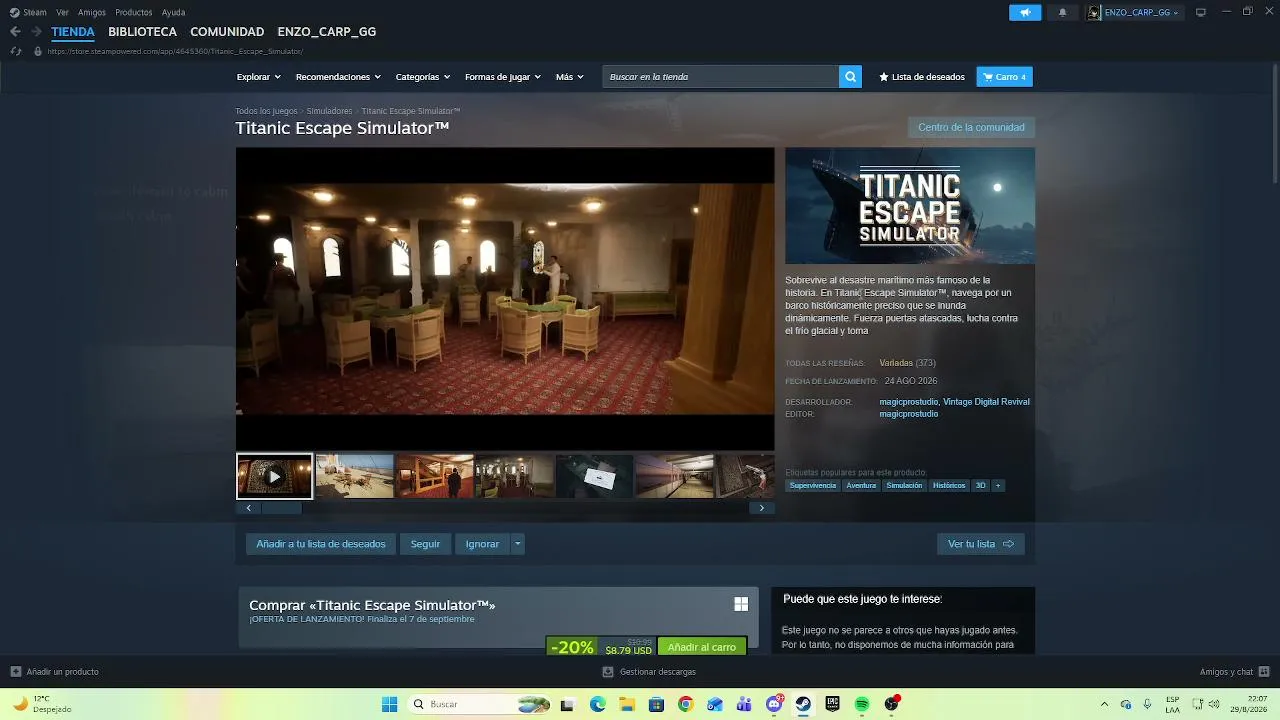Click the Seguir button
Image resolution: width=1280 pixels, height=720 pixels.
[x=425, y=544]
